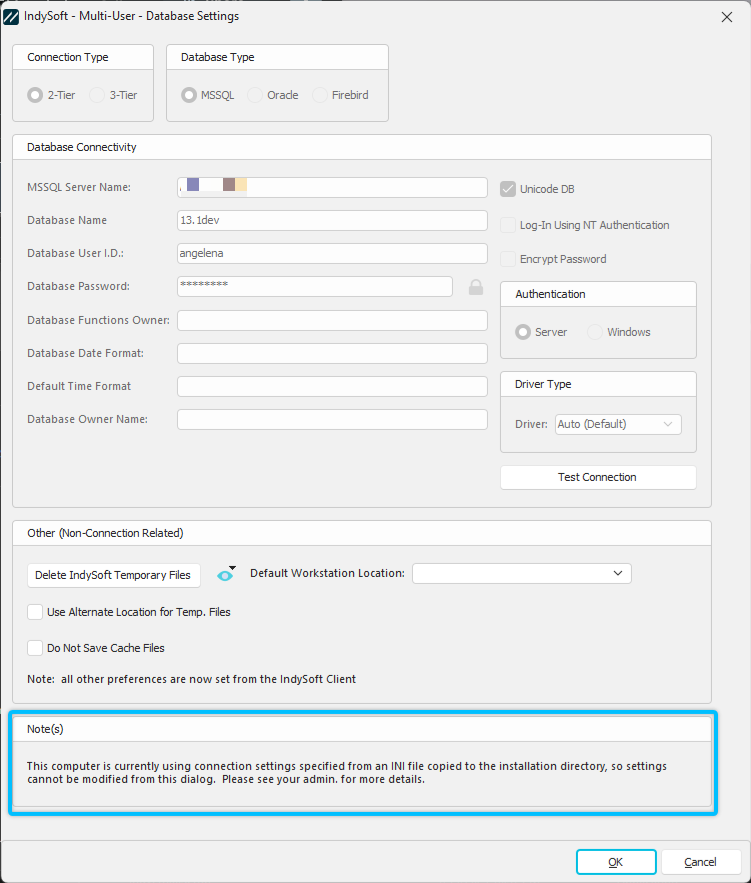Image resolution: width=751 pixels, height=883 pixels.
Task: Click into the Database Name field
Action: [x=331, y=220]
